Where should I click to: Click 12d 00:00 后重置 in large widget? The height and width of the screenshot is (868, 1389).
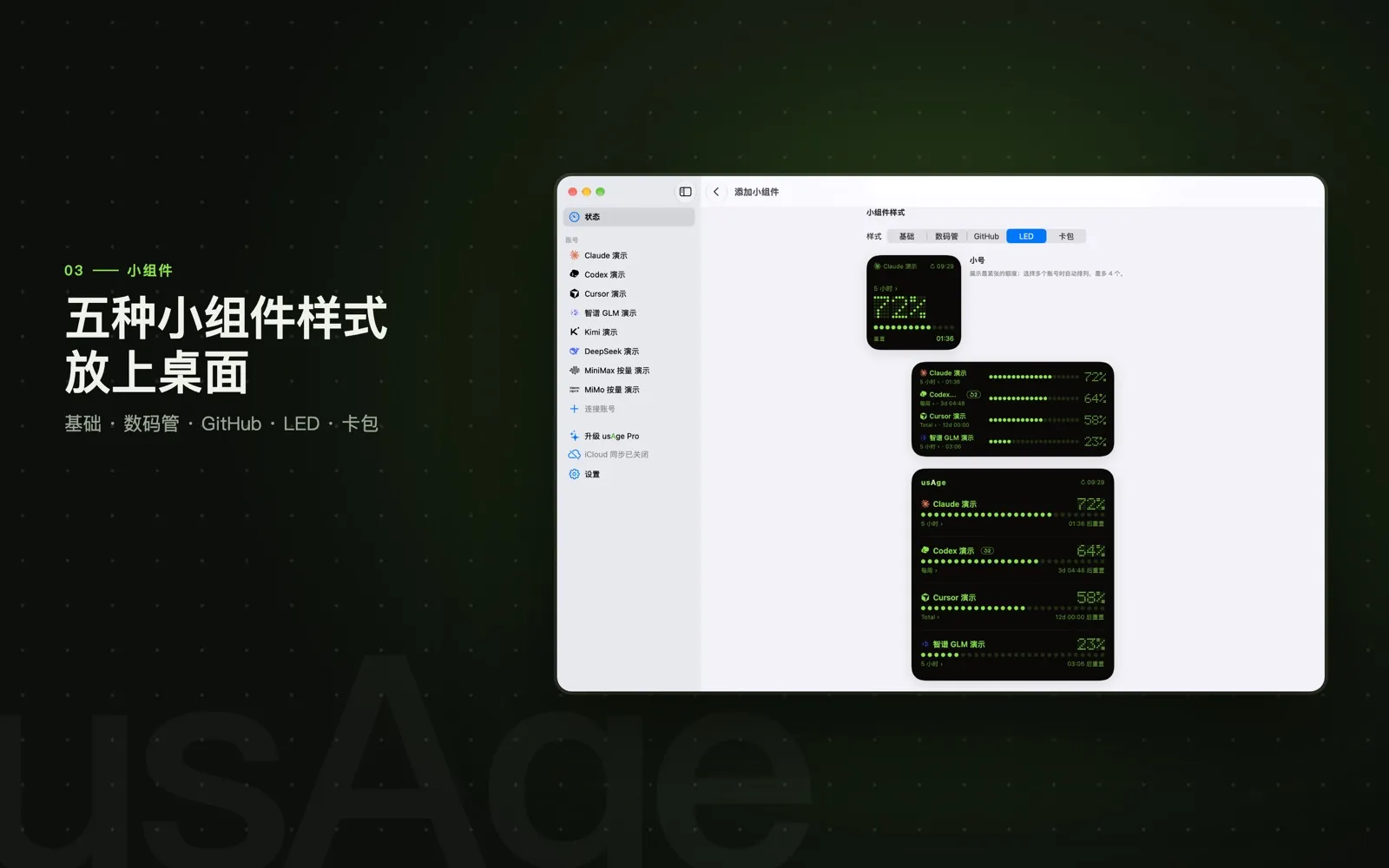click(1080, 617)
